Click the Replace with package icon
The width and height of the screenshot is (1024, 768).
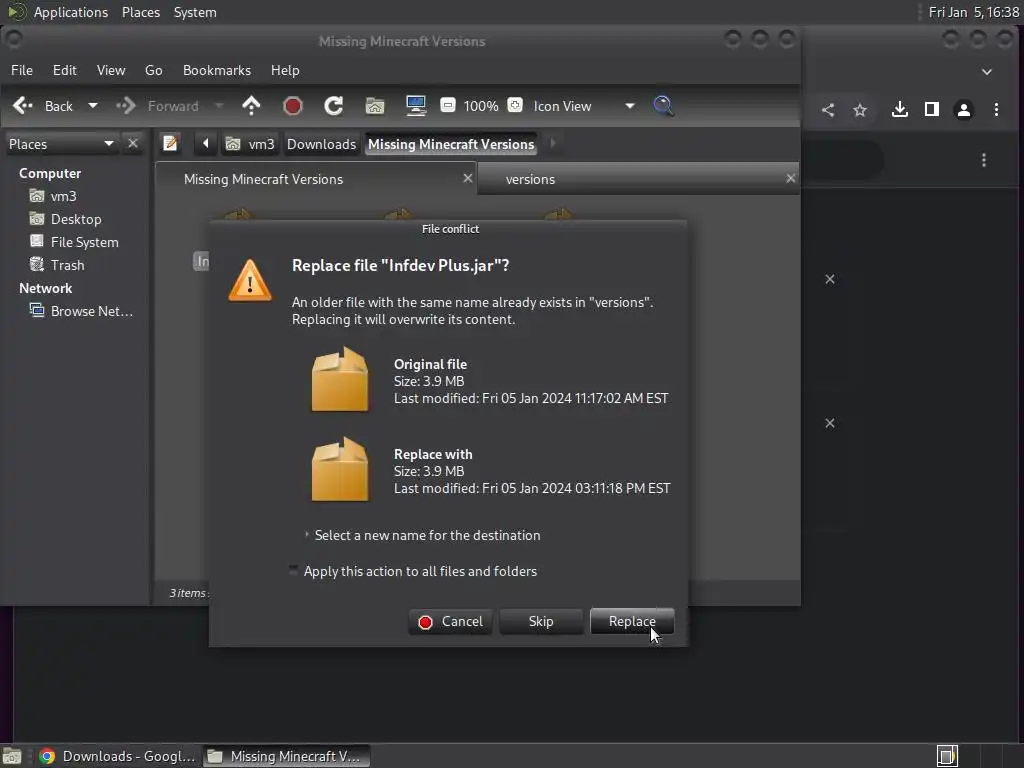340,470
